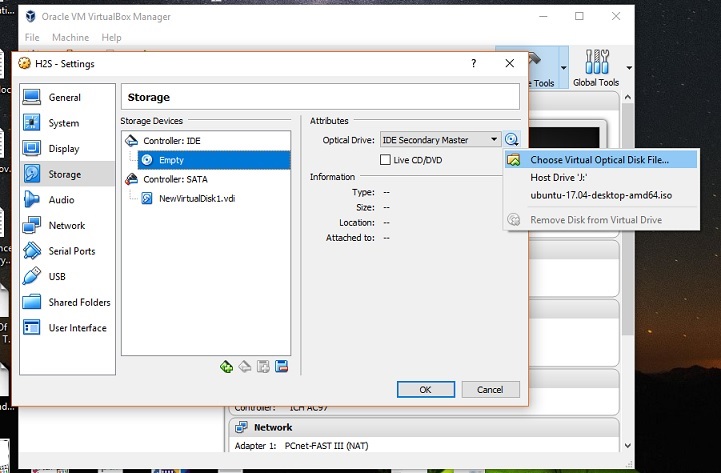Click scroll up arrow in Manager details
The width and height of the screenshot is (721, 473).
pyautogui.click(x=628, y=97)
